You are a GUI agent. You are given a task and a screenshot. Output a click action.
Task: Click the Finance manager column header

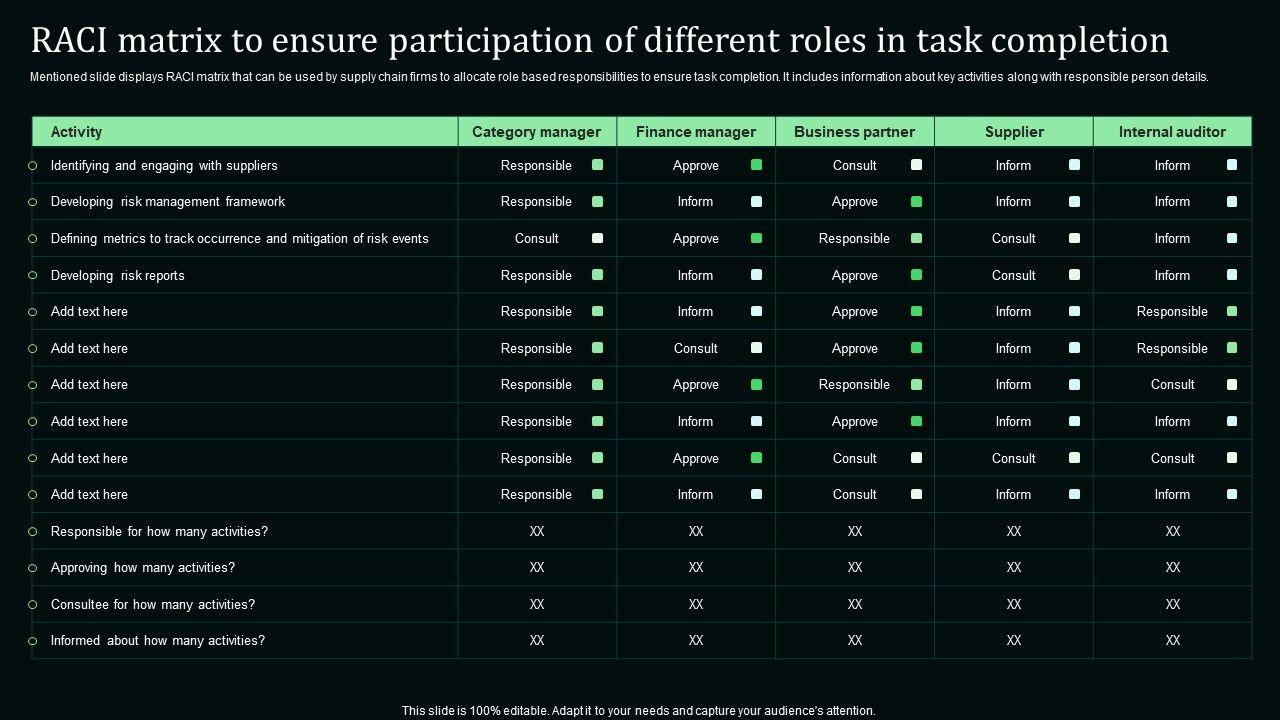point(695,132)
